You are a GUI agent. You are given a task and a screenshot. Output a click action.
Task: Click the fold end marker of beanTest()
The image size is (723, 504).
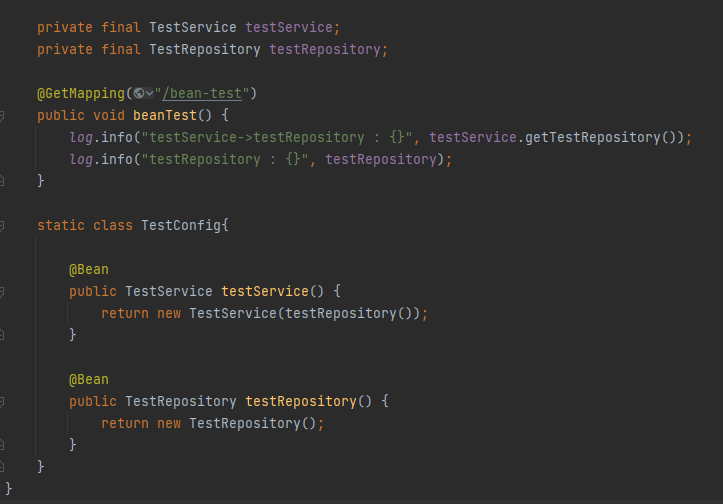tap(2, 181)
